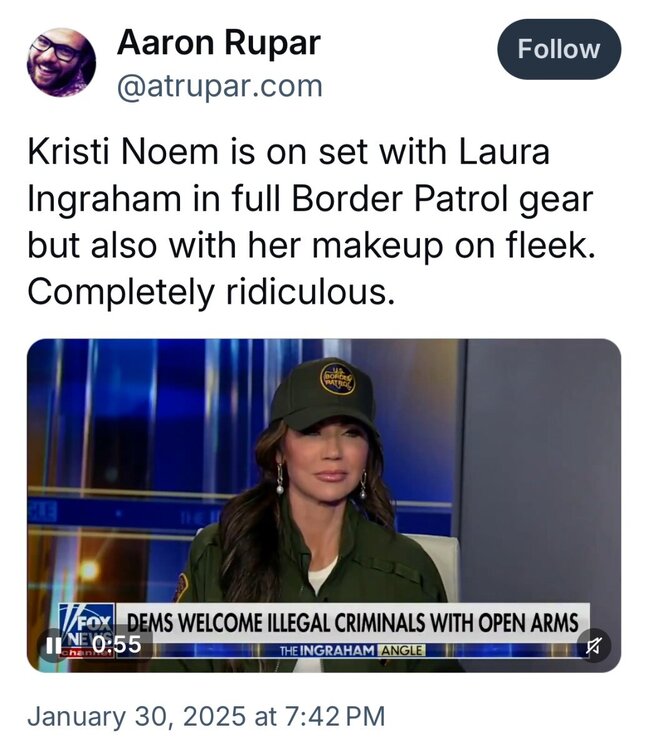The width and height of the screenshot is (648, 750).
Task: Click the words Completely ridiculous in post
Action: (x=212, y=292)
